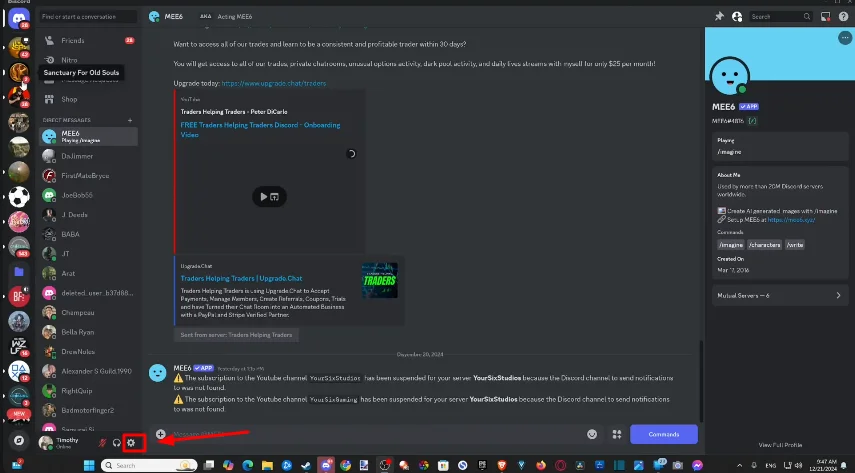Open Bella Ryan direct message
This screenshot has height=473, width=855.
[89, 332]
